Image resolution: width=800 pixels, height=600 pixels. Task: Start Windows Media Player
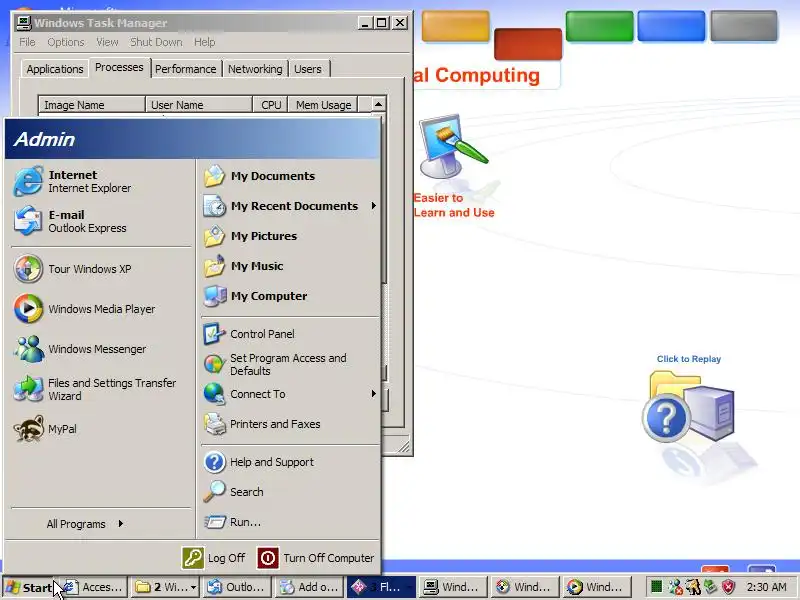pos(101,309)
